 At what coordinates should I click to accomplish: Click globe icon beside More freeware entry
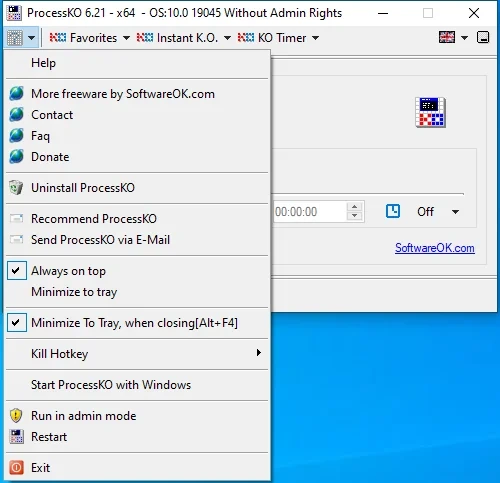point(16,93)
